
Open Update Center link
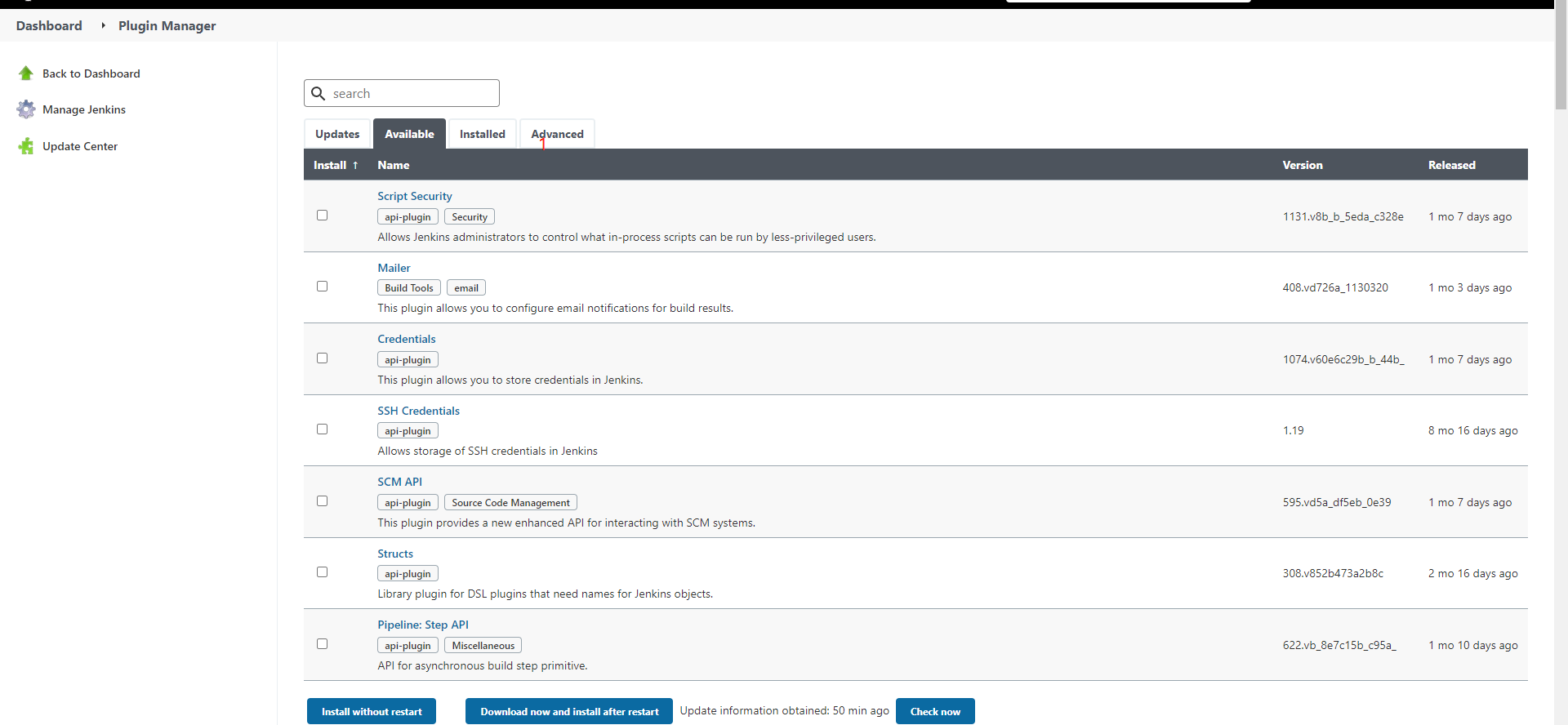tap(80, 146)
